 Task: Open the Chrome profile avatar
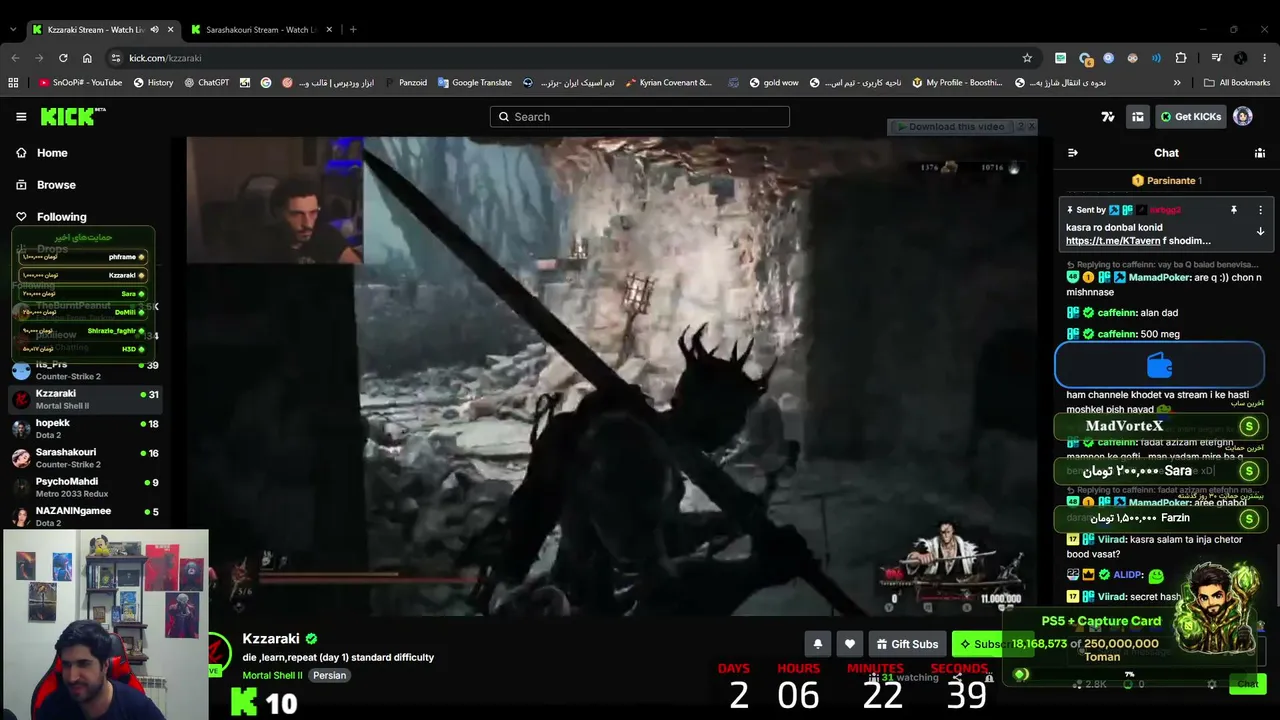tap(1241, 58)
